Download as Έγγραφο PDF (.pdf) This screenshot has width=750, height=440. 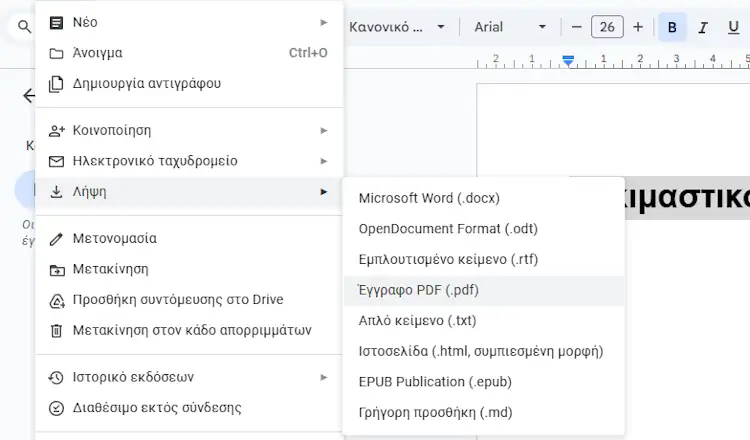(484, 290)
